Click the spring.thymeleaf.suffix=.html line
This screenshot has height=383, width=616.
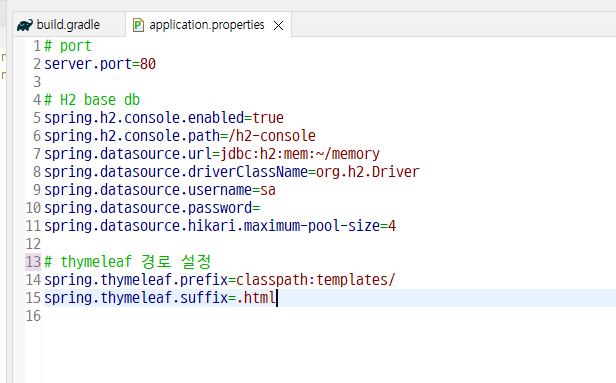160,298
